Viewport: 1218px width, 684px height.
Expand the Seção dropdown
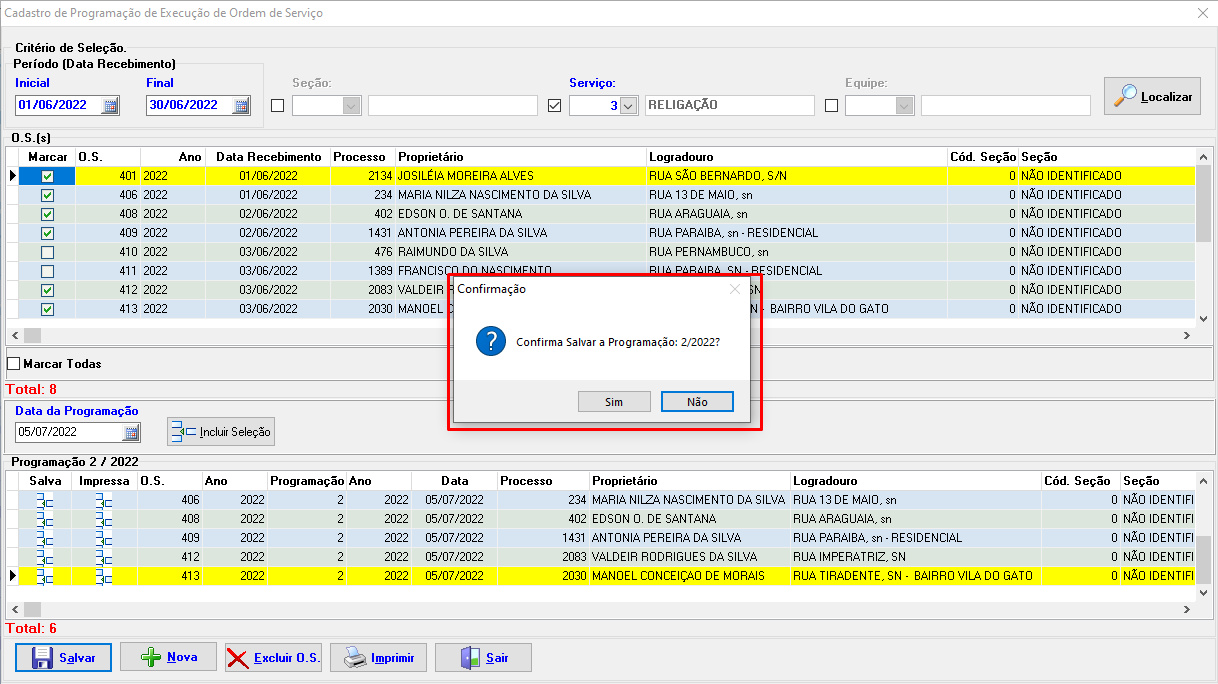click(351, 106)
